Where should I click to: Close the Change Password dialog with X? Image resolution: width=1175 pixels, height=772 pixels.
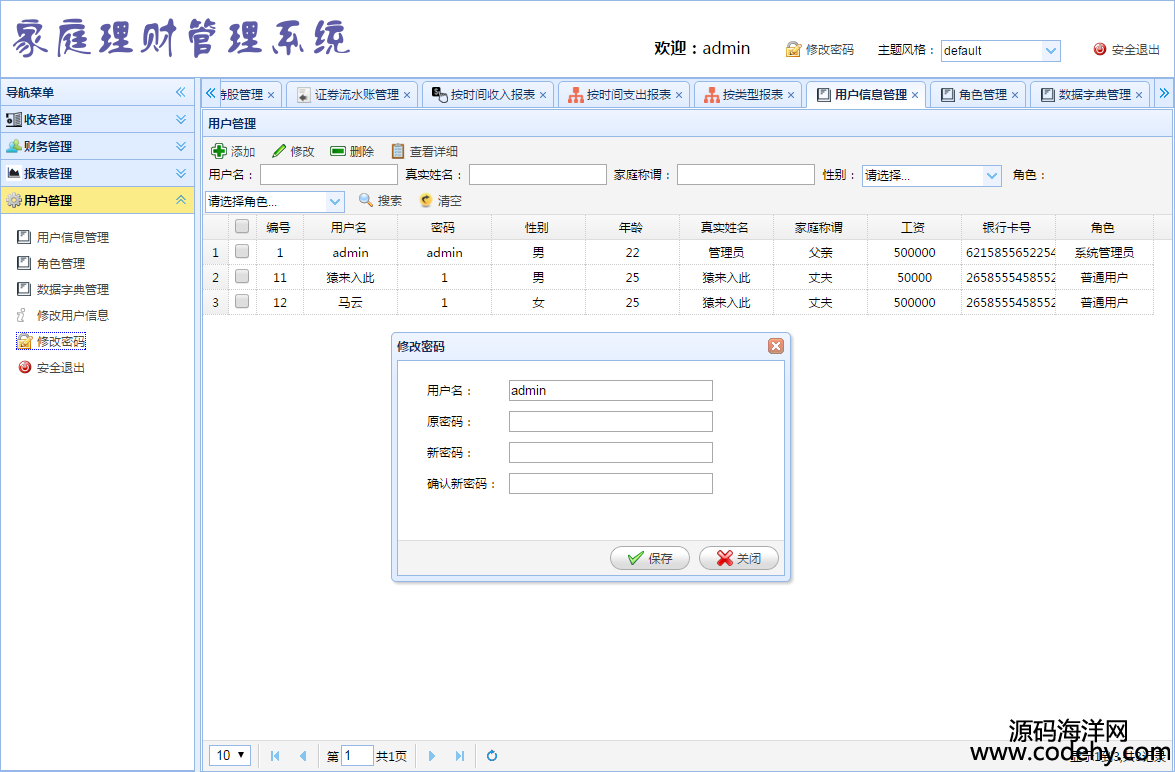775,346
